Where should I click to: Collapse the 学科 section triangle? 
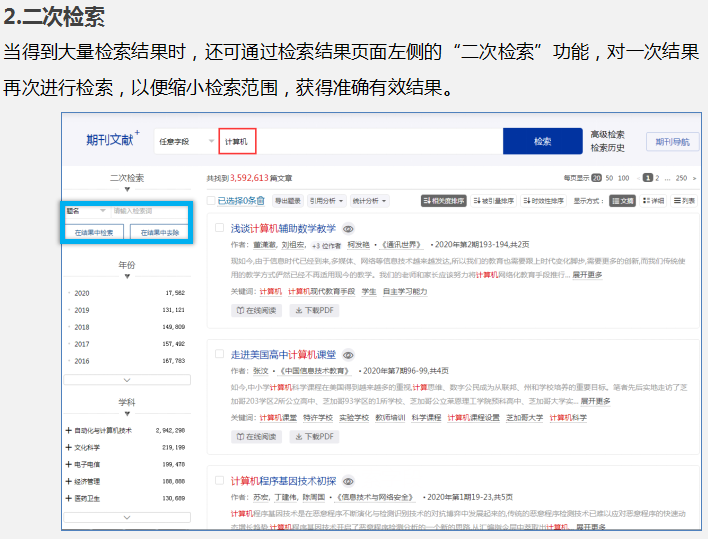[x=127, y=414]
